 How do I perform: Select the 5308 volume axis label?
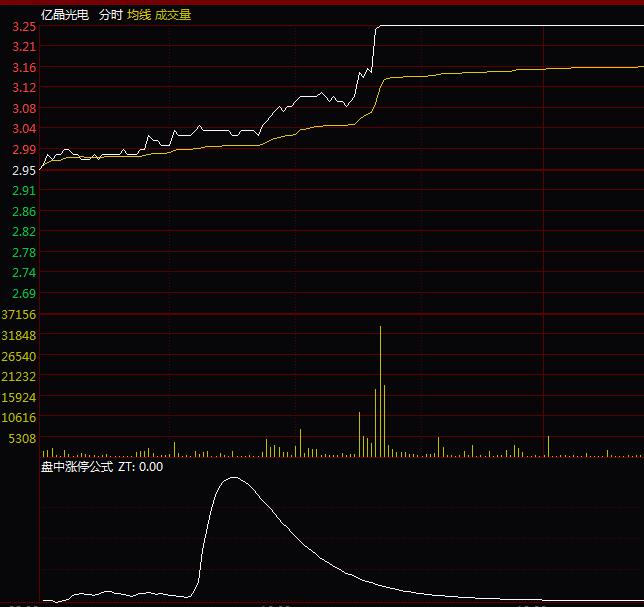point(24,438)
